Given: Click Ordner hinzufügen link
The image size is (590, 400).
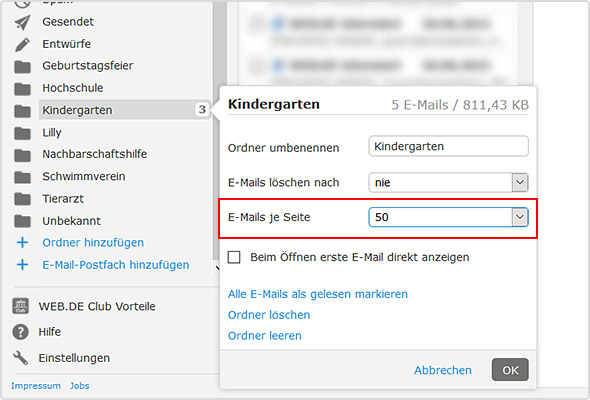Looking at the screenshot, I should [93, 242].
